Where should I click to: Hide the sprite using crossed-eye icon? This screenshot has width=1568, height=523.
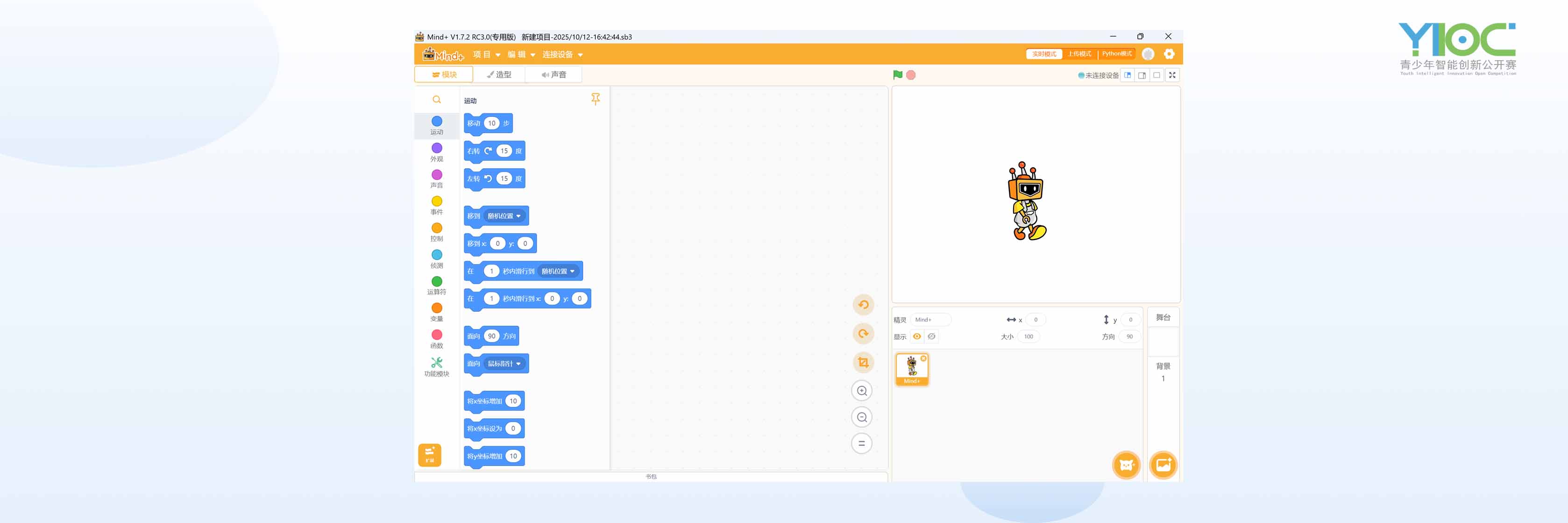(x=931, y=336)
